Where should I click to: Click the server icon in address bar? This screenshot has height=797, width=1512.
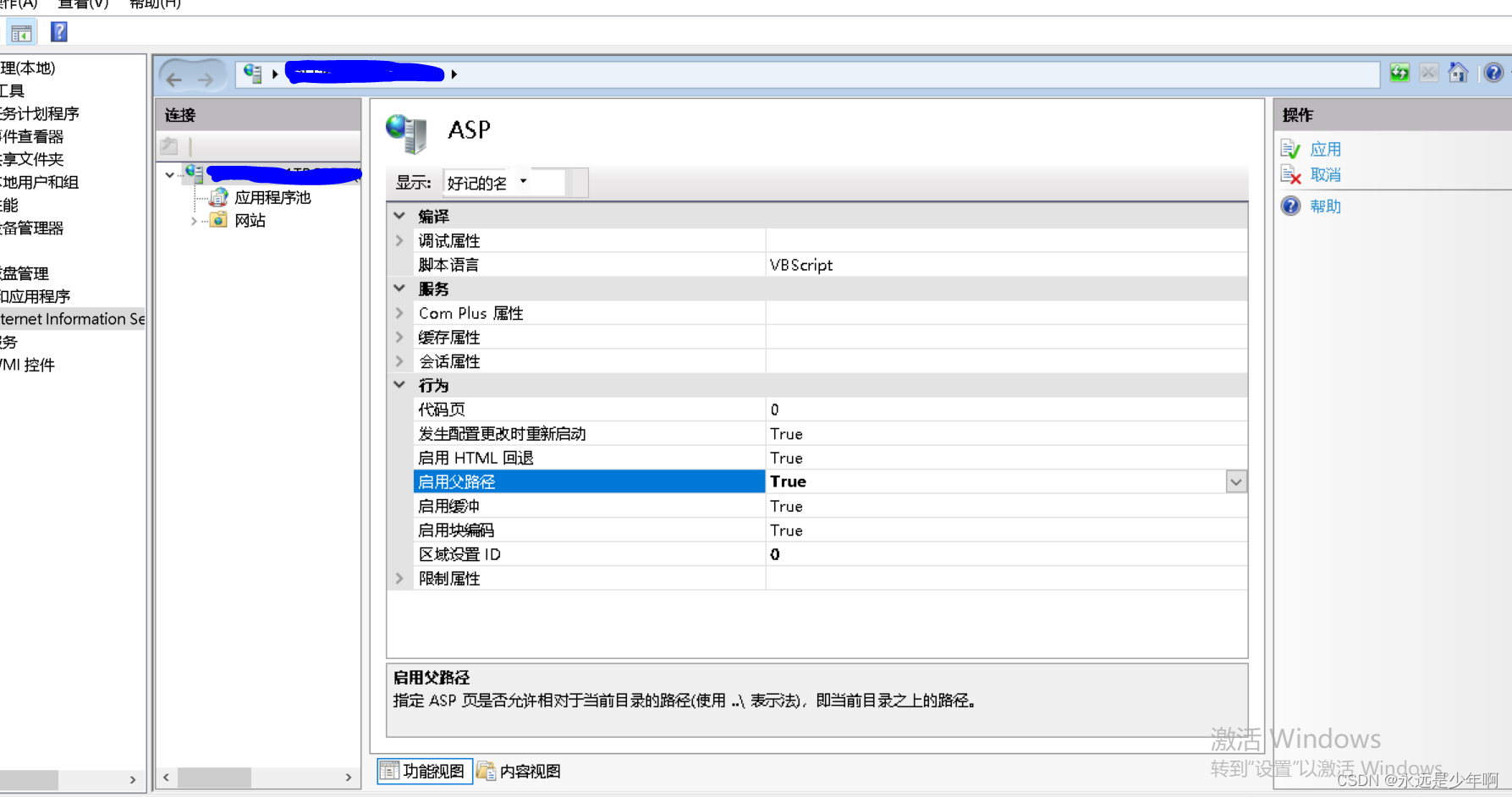point(252,74)
